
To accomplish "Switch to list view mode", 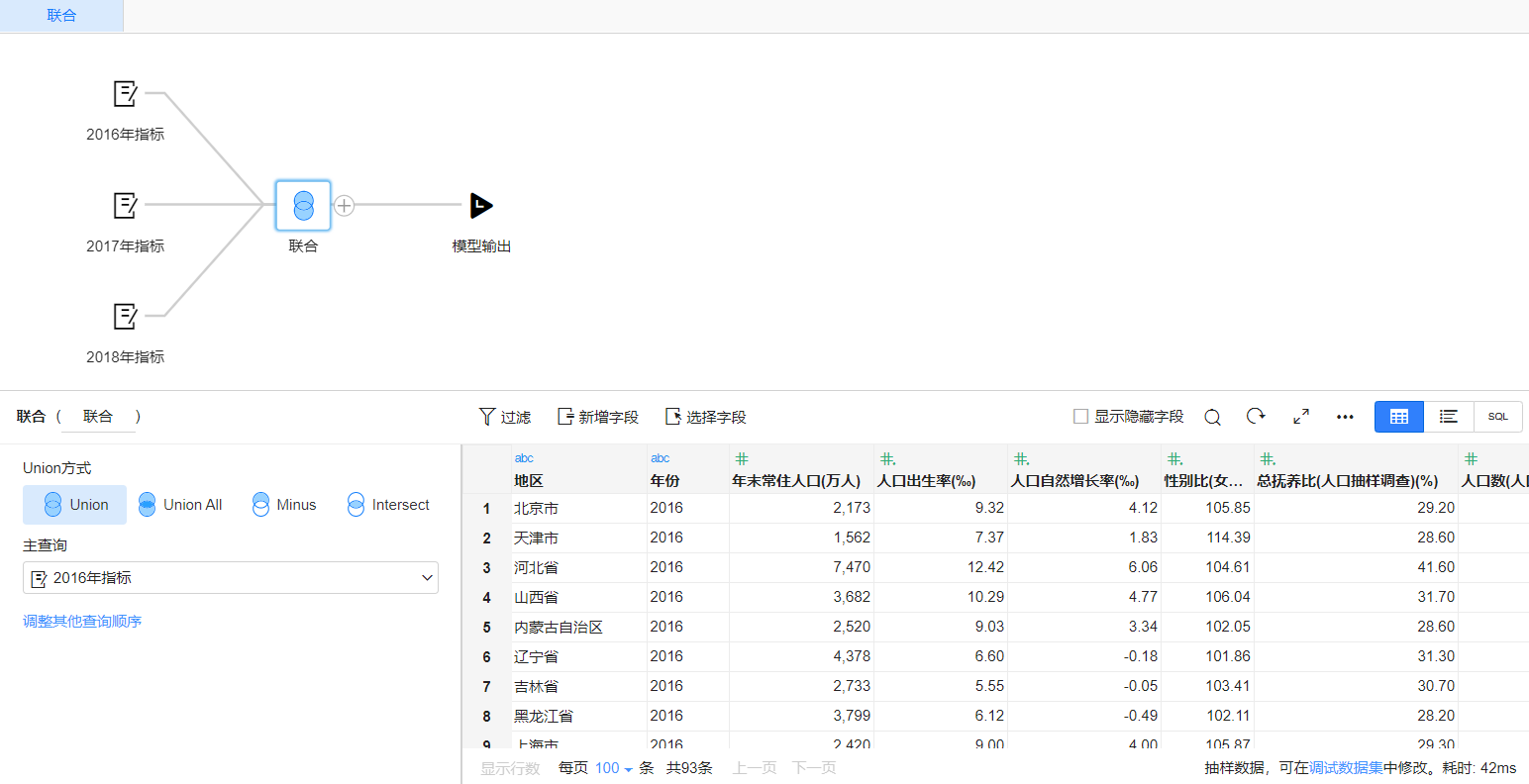I will click(1448, 417).
